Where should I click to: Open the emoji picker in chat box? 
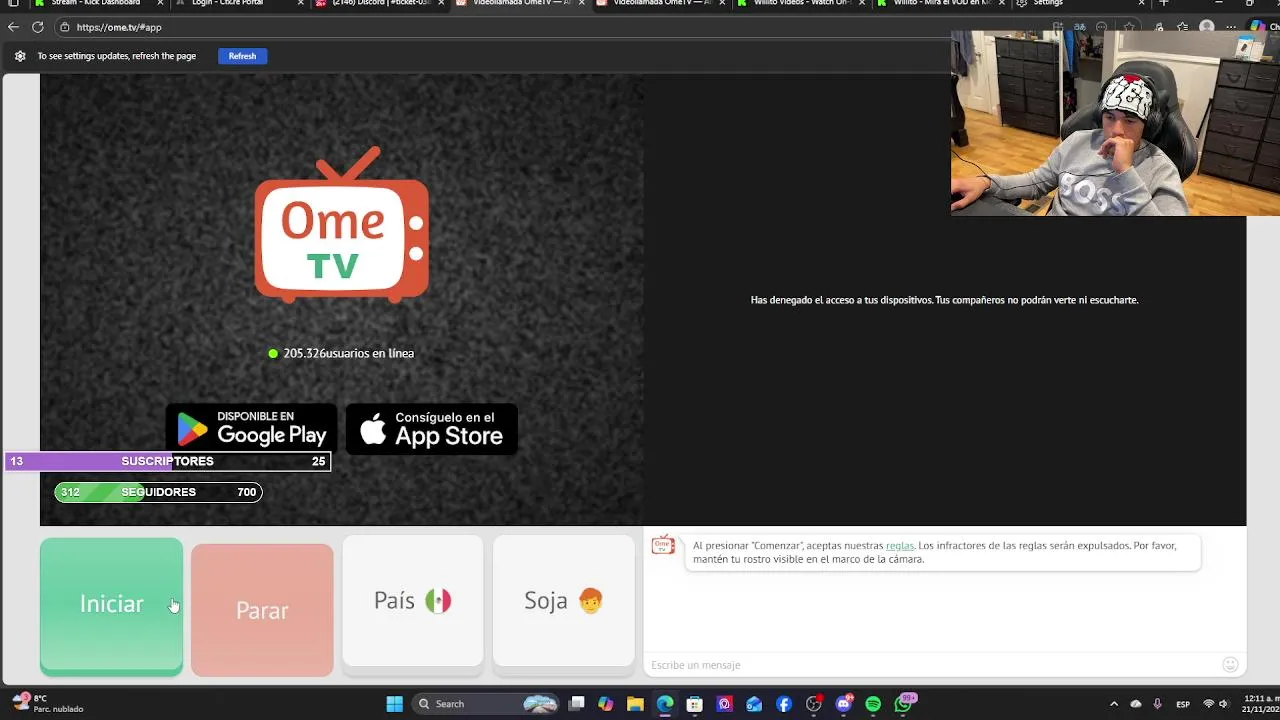[1231, 665]
